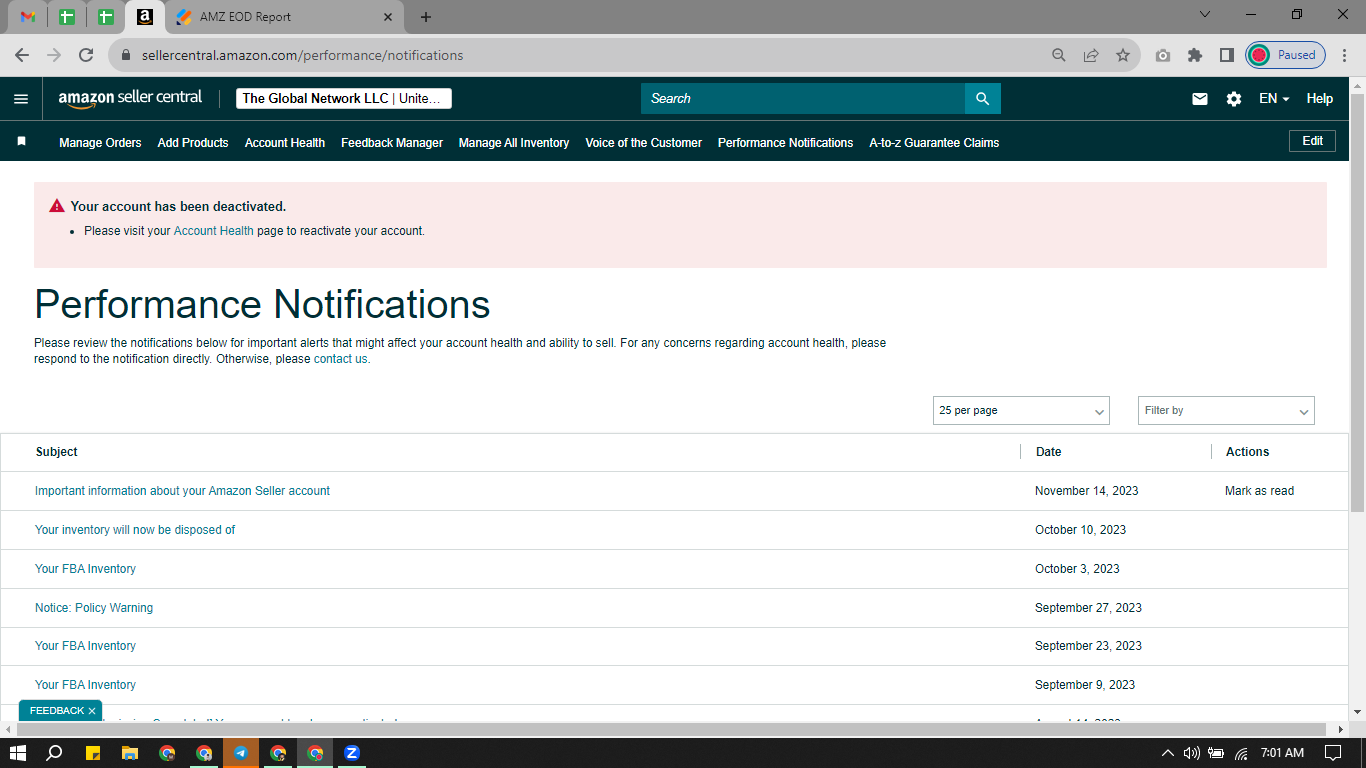Open the Filter by dropdown
Viewport: 1366px width, 768px height.
1226,410
